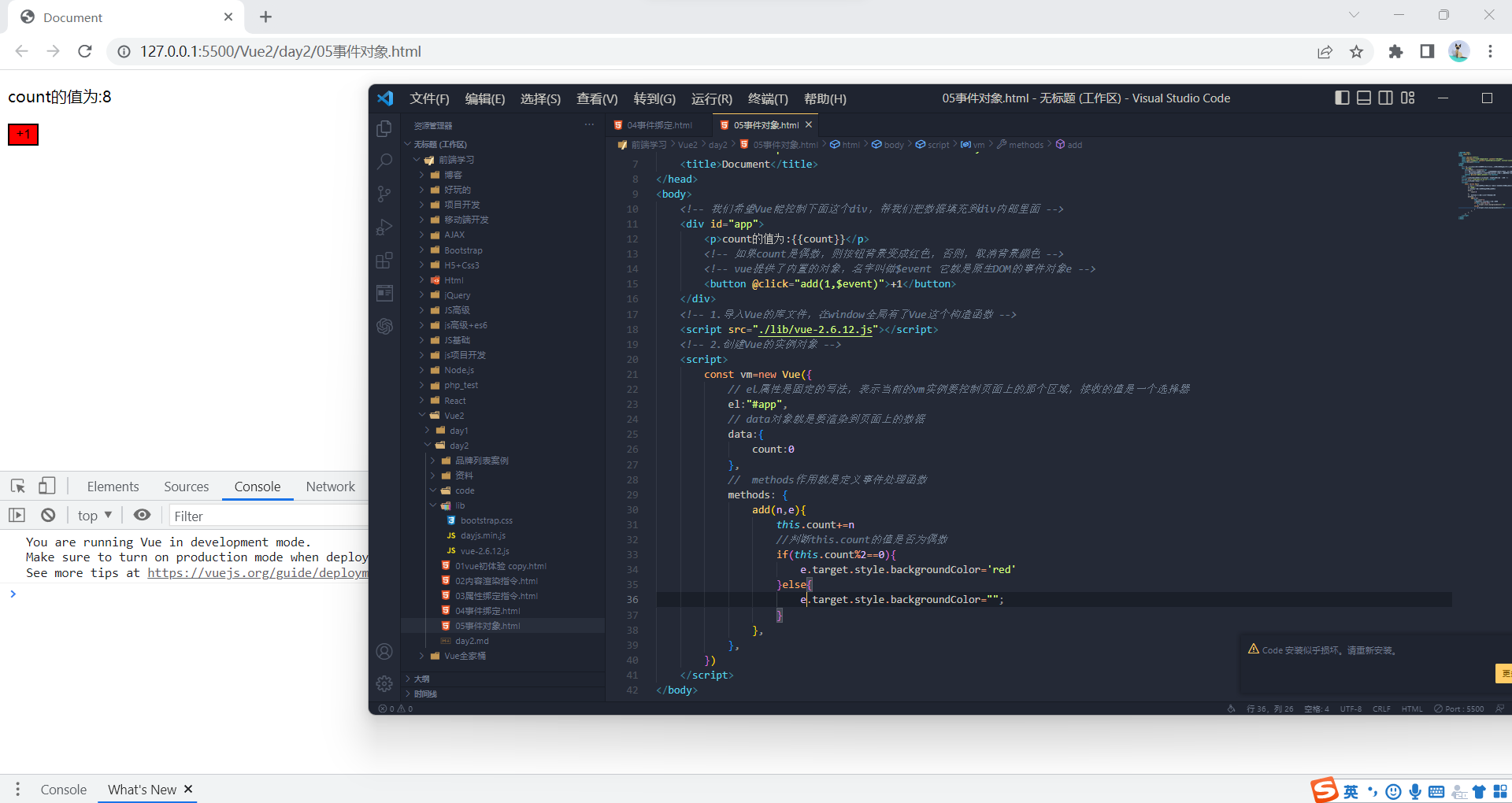The width and height of the screenshot is (1512, 803).
Task: Clear the DevTools console
Action: click(x=48, y=515)
